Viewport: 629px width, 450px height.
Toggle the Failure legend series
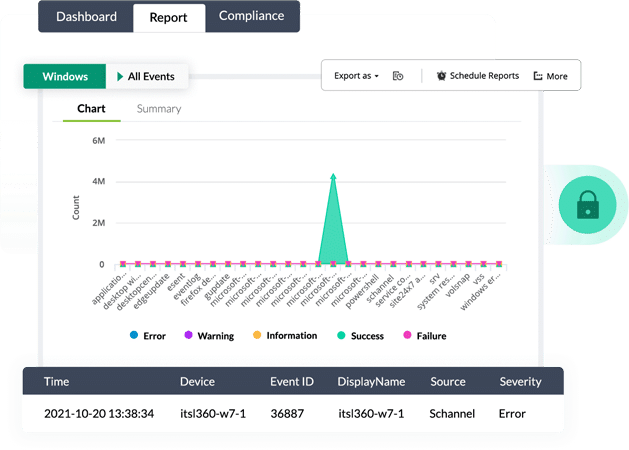[424, 335]
